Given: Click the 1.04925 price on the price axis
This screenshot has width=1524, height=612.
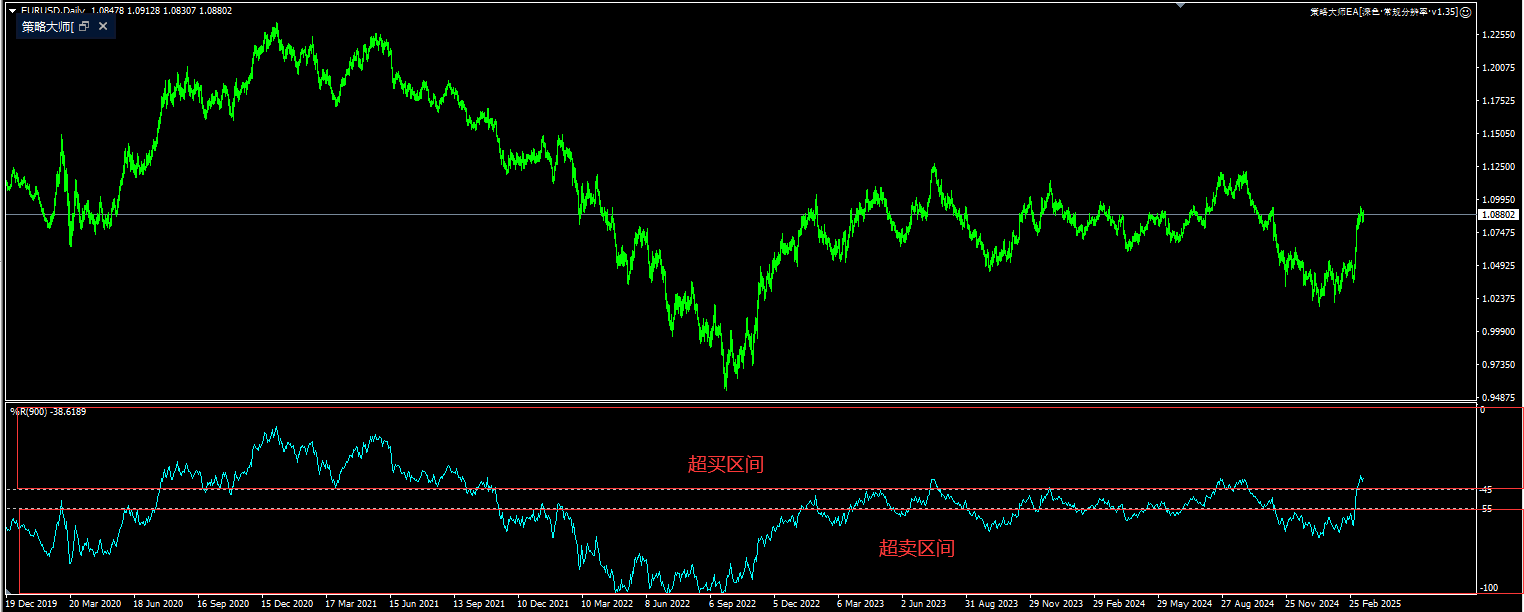Looking at the screenshot, I should click(1496, 266).
